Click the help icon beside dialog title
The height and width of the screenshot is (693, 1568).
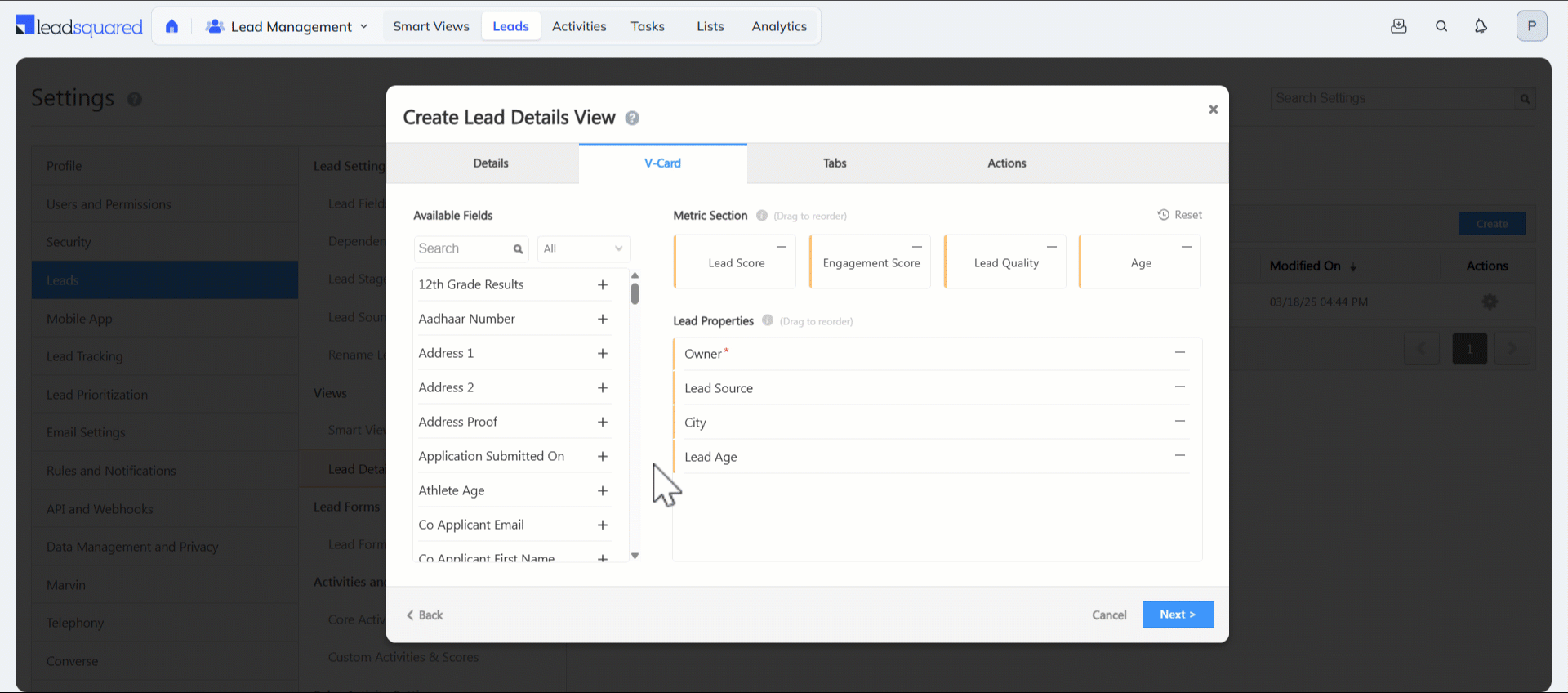(x=632, y=118)
